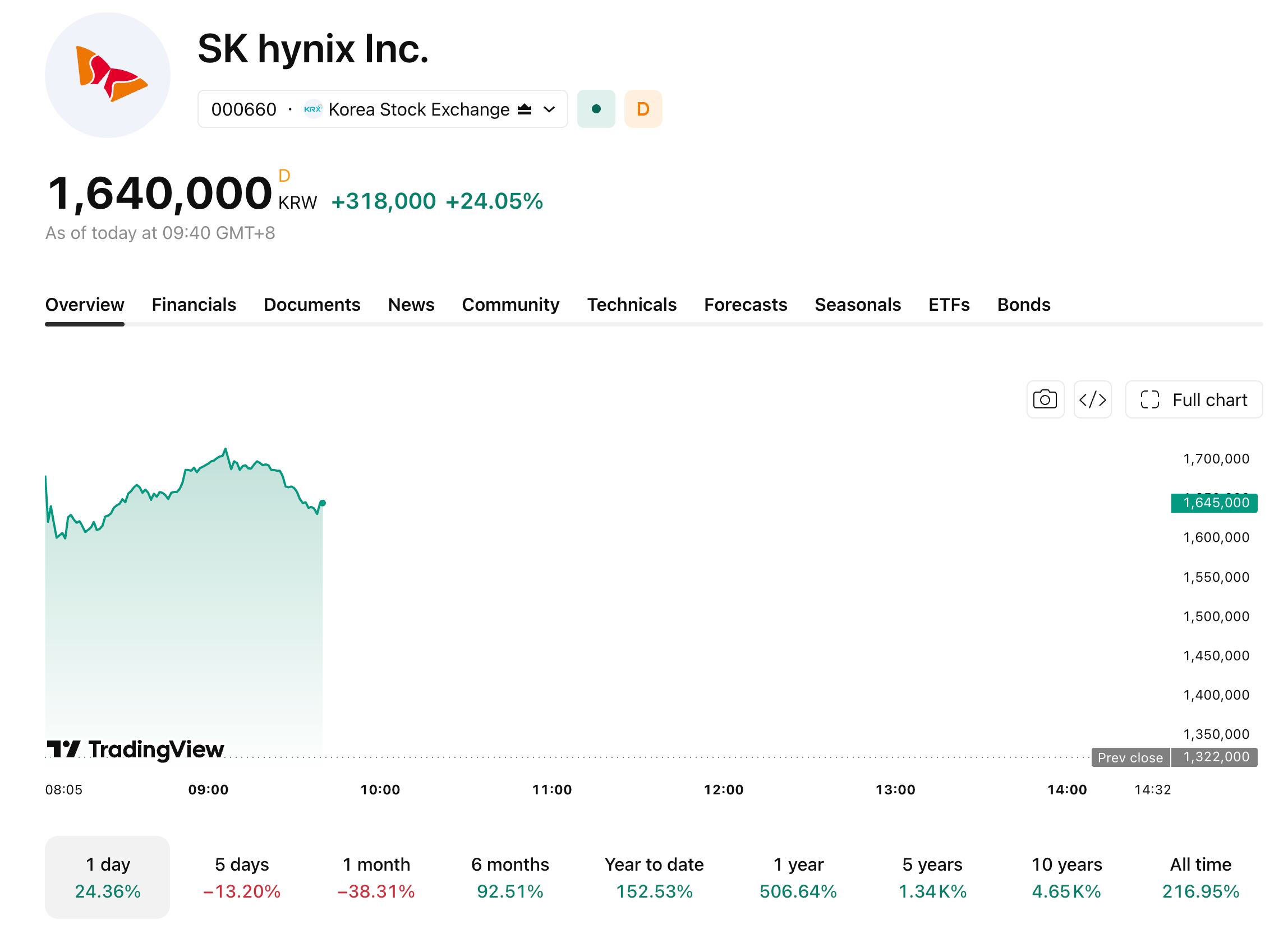The width and height of the screenshot is (1288, 929).
Task: Click the orange D delayed data badge
Action: click(643, 108)
